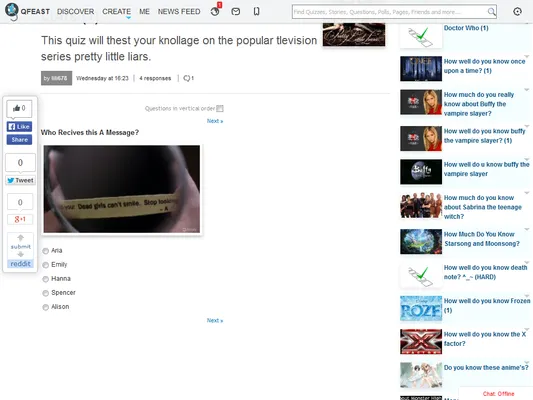Select the Hanna answer option
Screen dimensions: 533x400
point(46,279)
